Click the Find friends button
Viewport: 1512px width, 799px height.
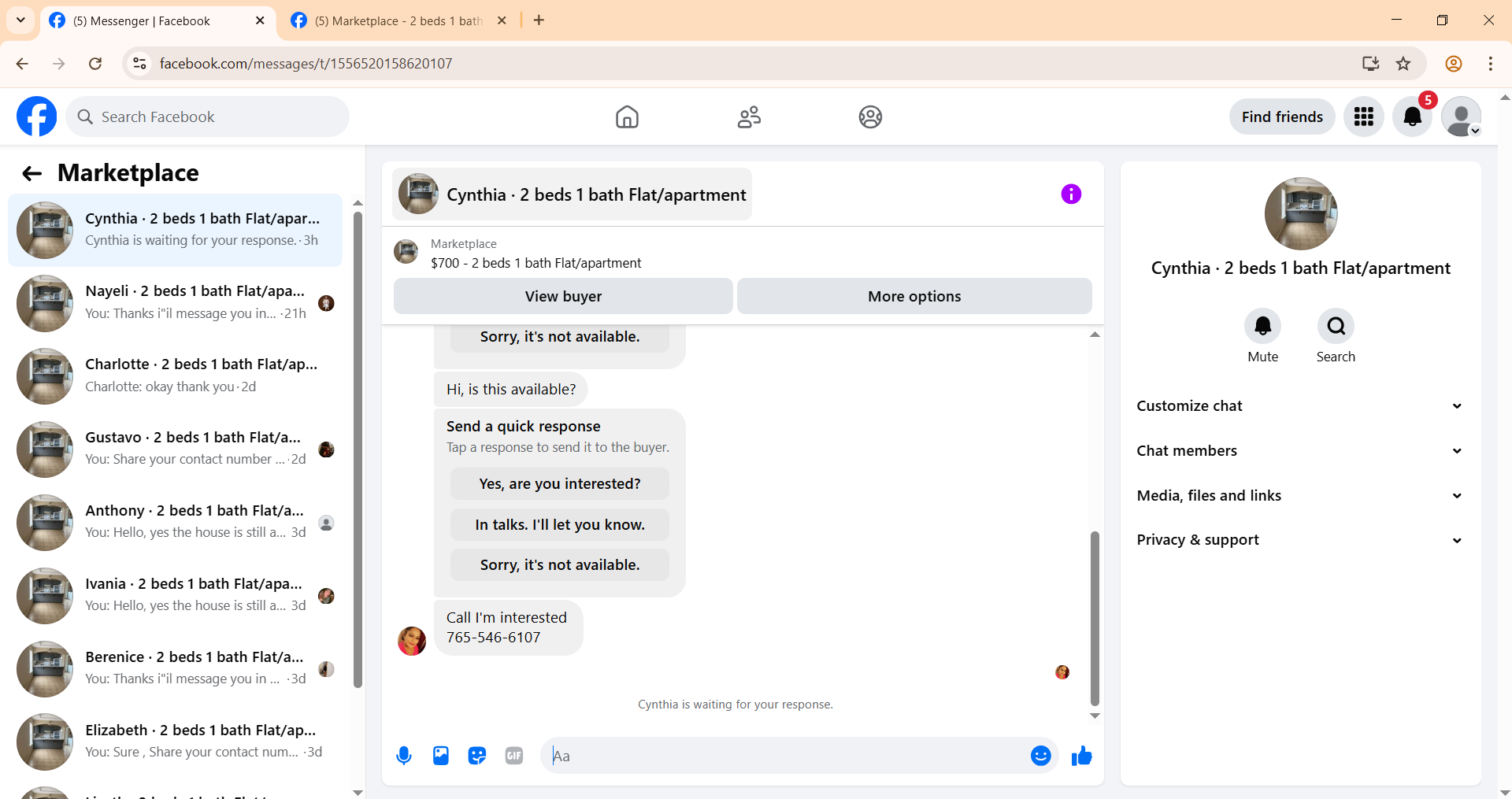coord(1282,117)
